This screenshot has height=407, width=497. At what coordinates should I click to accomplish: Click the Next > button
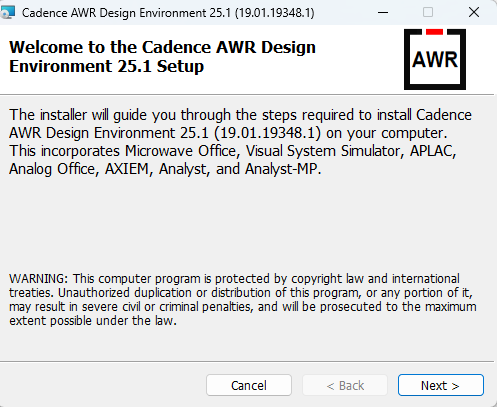(441, 385)
